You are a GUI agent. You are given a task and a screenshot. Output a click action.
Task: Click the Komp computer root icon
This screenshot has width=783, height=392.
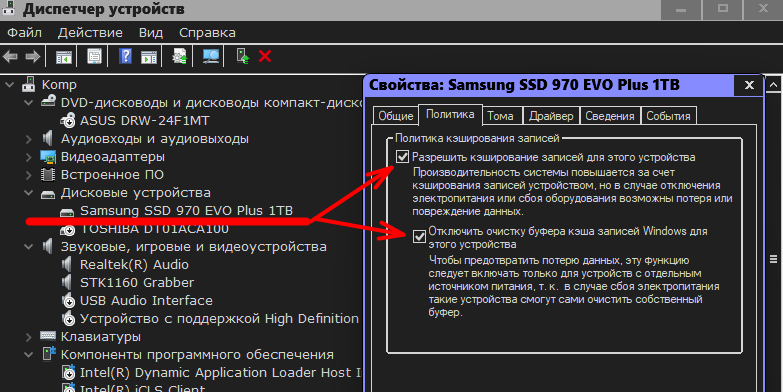[29, 84]
